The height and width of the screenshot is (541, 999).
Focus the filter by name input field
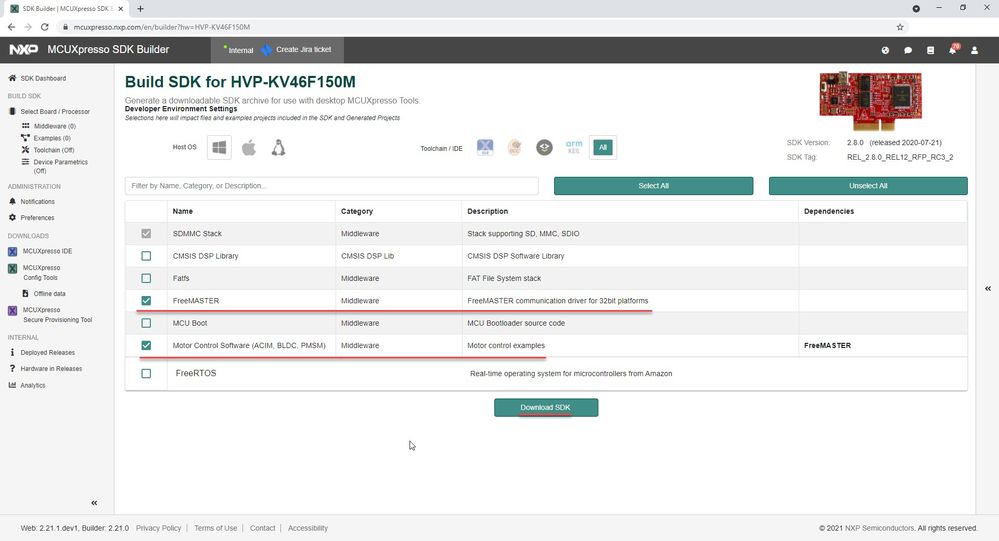pos(331,186)
